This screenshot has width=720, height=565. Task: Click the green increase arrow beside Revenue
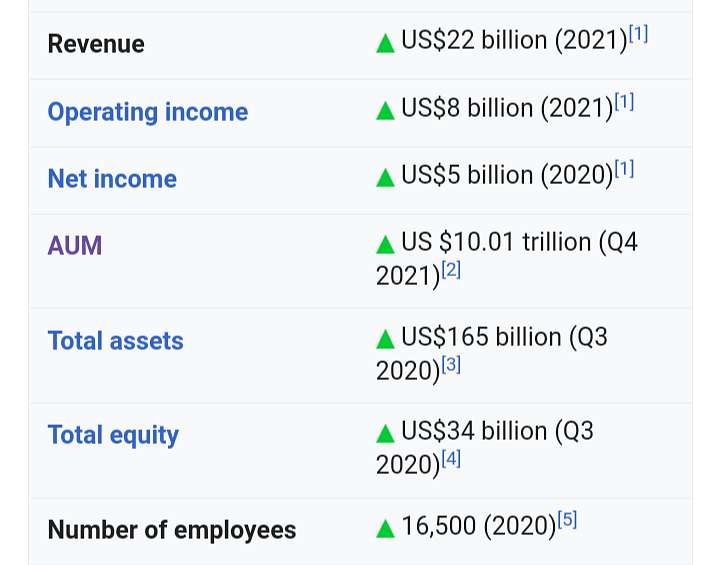point(385,44)
